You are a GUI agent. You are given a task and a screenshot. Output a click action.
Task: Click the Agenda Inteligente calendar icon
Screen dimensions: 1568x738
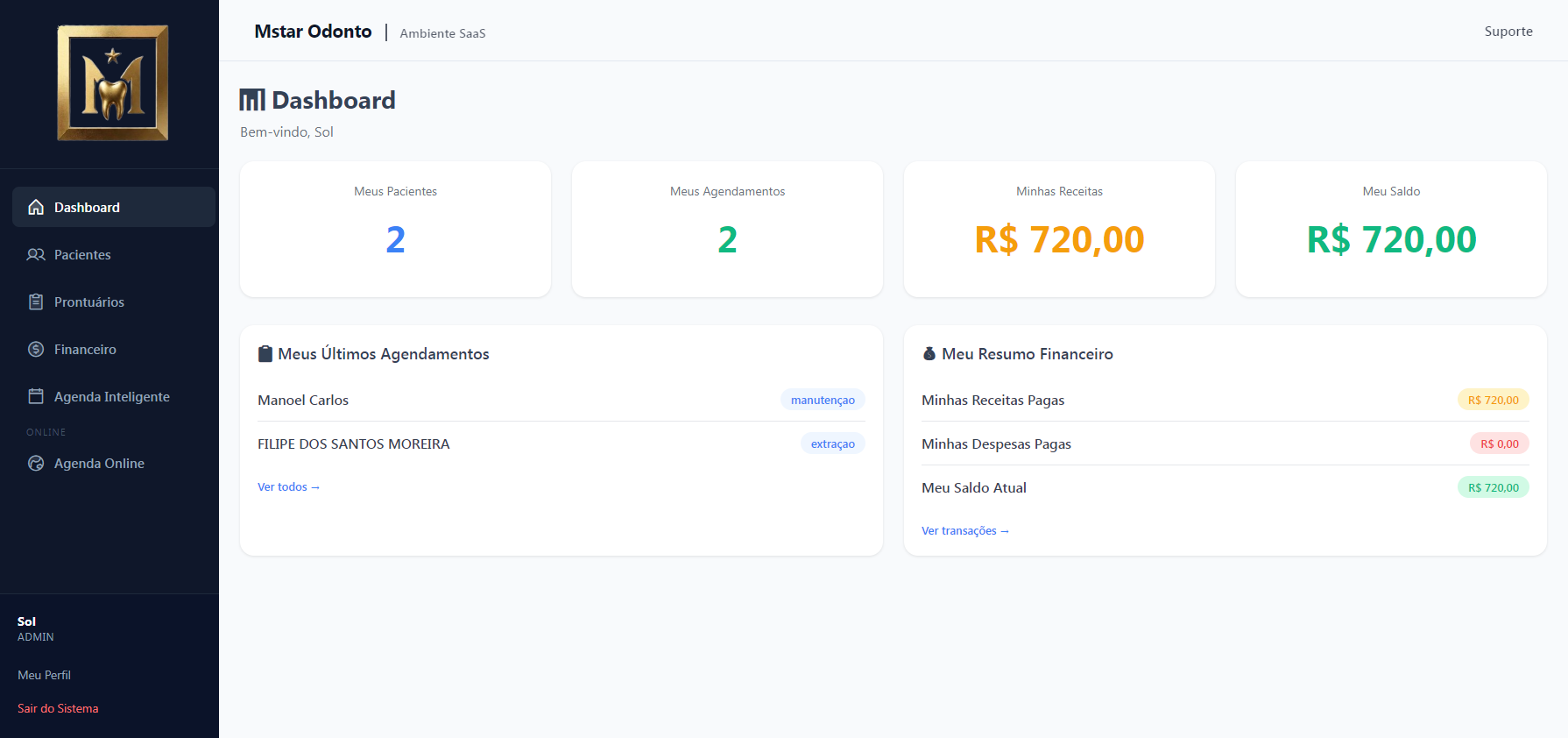[x=36, y=396]
